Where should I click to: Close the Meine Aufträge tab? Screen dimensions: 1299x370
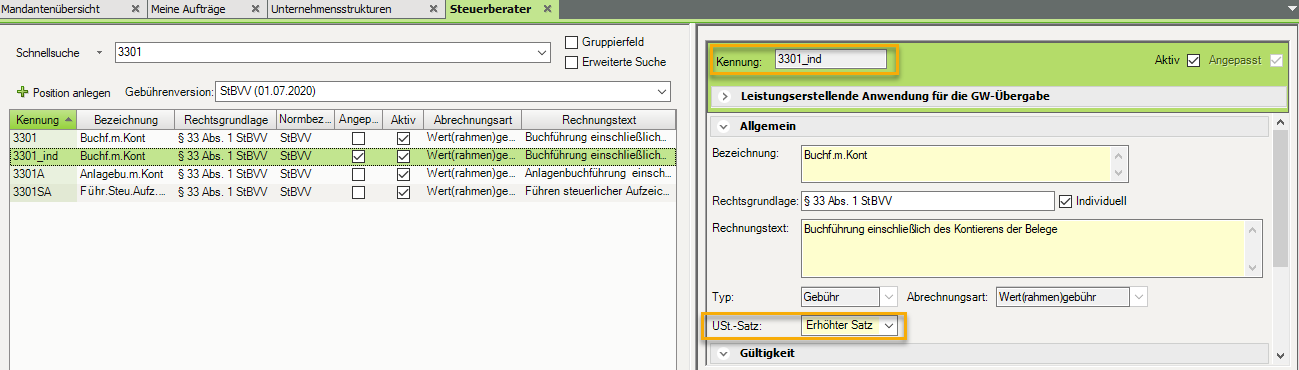pyautogui.click(x=254, y=8)
